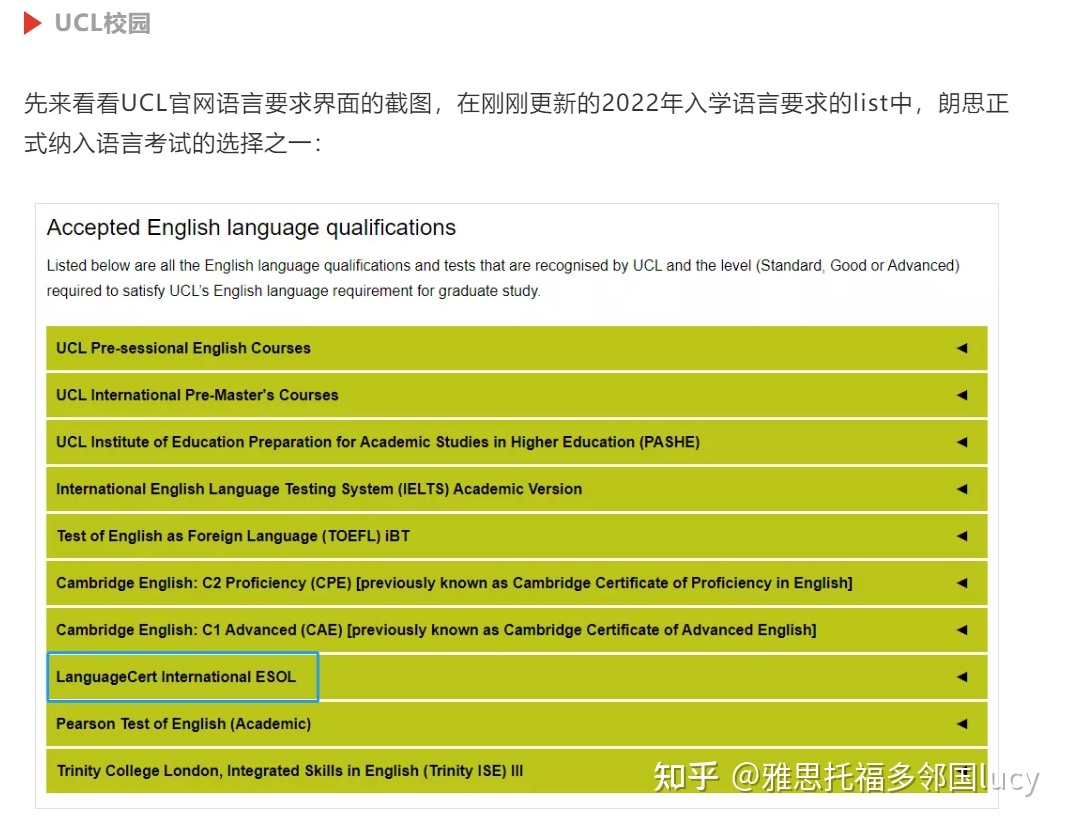
Task: Select LanguageCert International ESOL label
Action: (176, 676)
